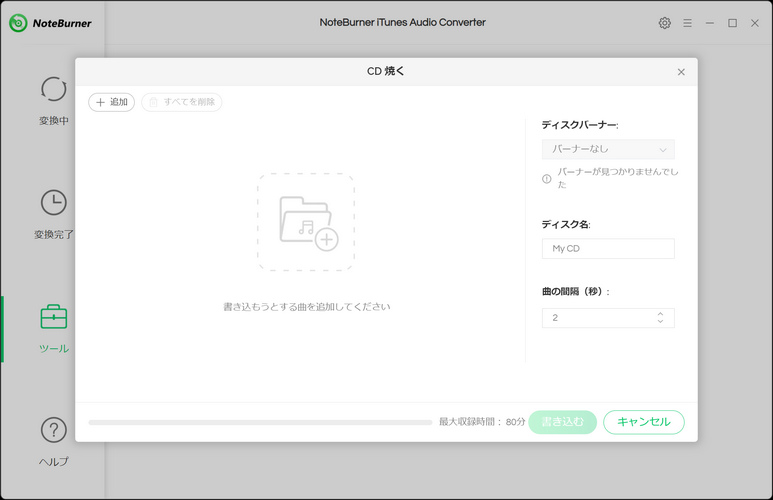The image size is (773, 500).
Task: Open settings via the gear icon
Action: tap(665, 23)
